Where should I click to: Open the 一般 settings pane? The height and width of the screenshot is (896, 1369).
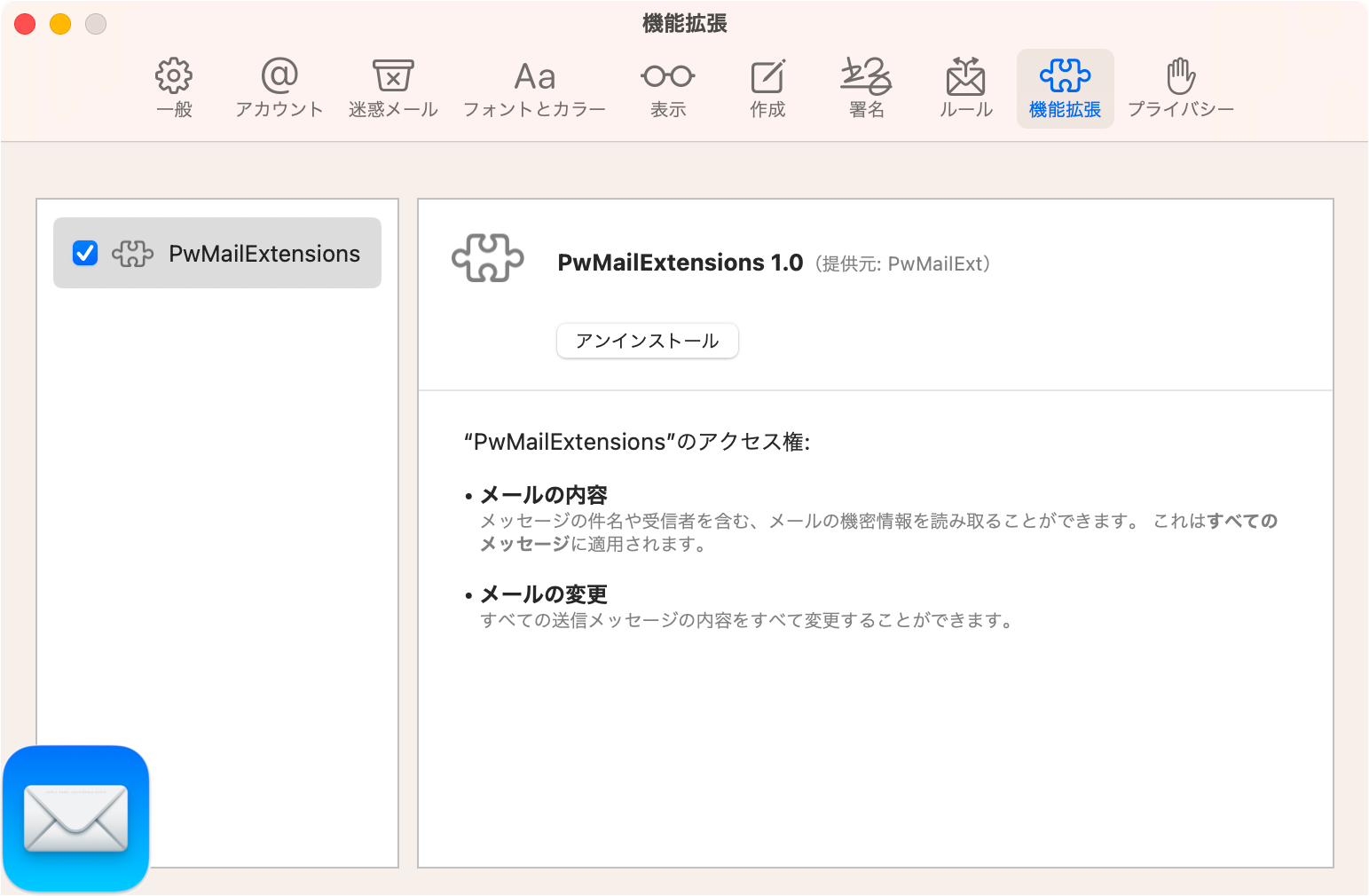pyautogui.click(x=173, y=86)
